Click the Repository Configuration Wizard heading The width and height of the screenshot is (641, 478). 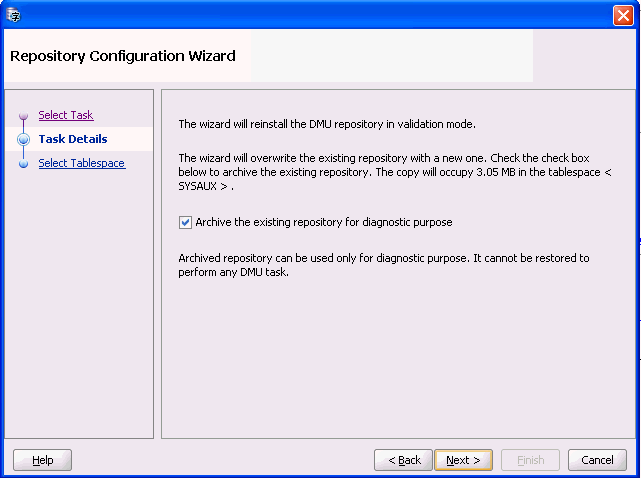(x=123, y=56)
